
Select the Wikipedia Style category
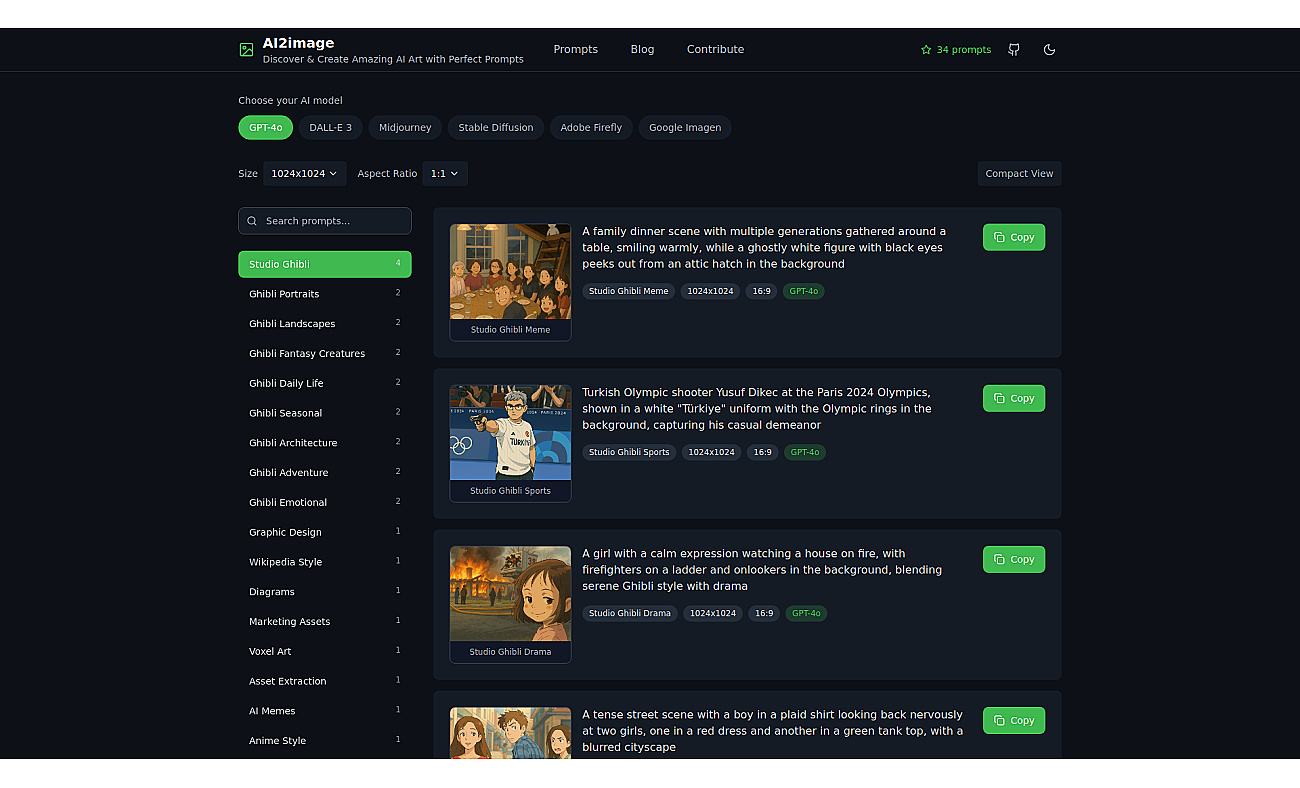(325, 562)
